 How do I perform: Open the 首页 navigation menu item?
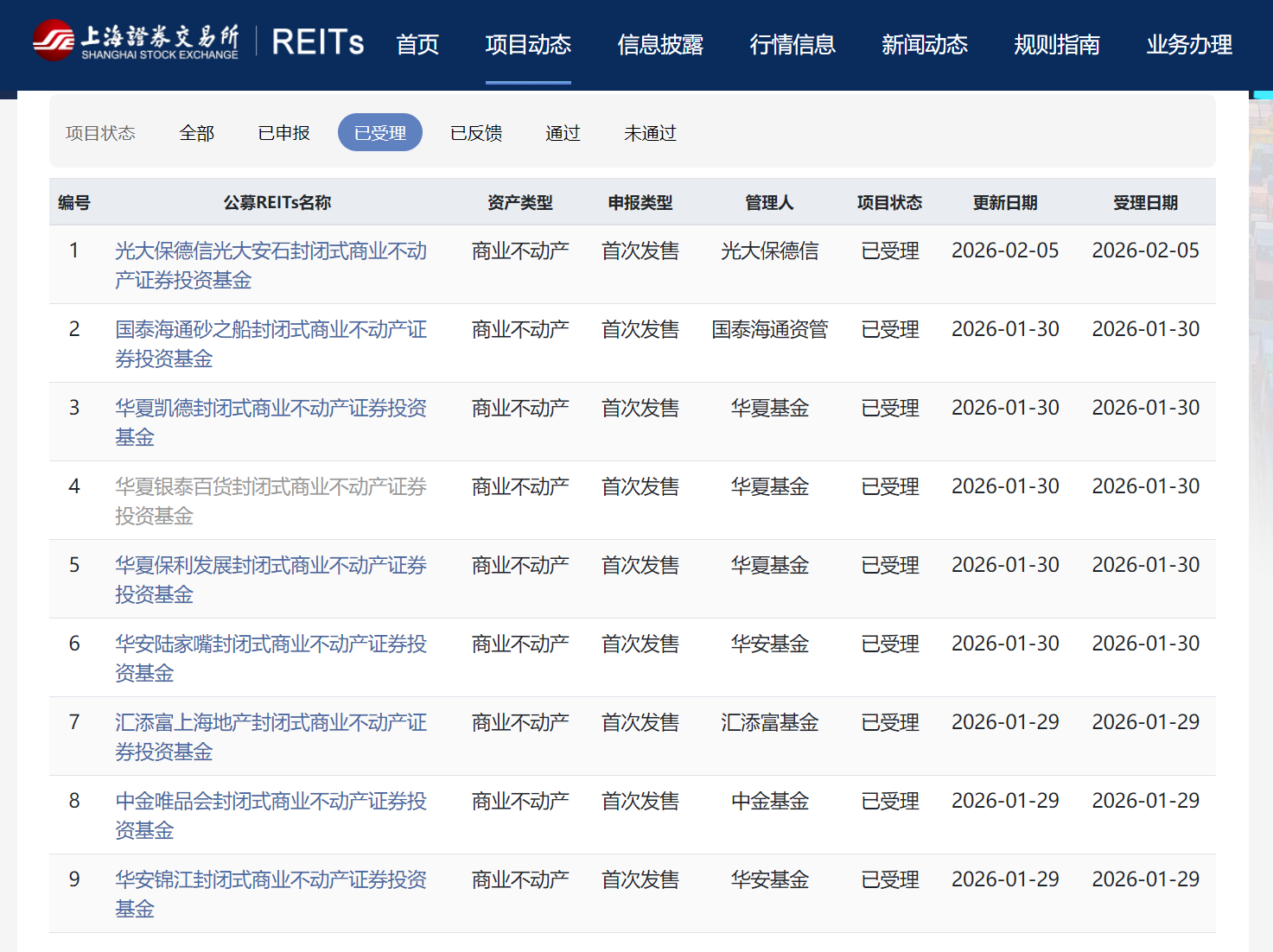pos(417,44)
